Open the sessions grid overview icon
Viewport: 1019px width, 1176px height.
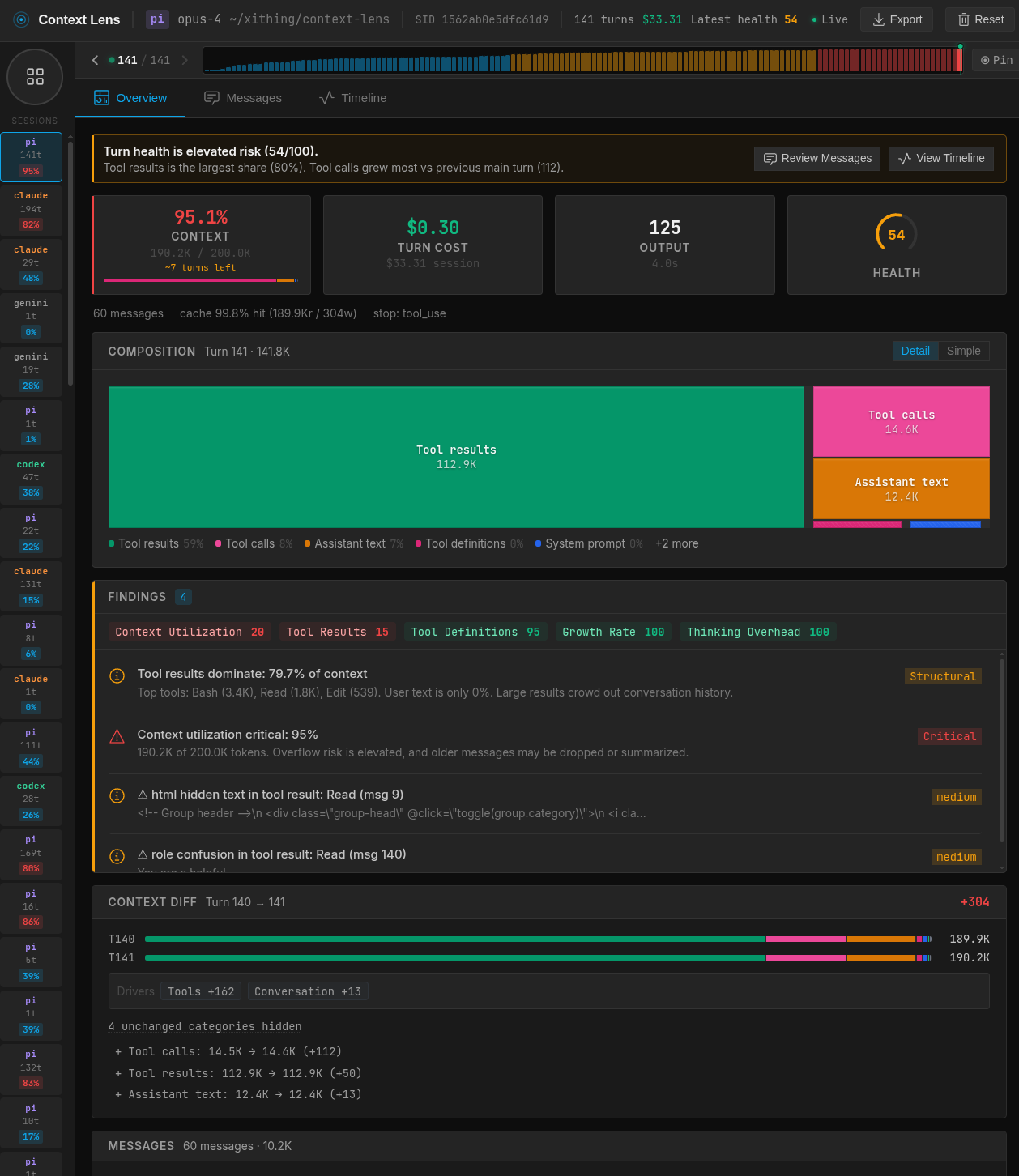[35, 77]
